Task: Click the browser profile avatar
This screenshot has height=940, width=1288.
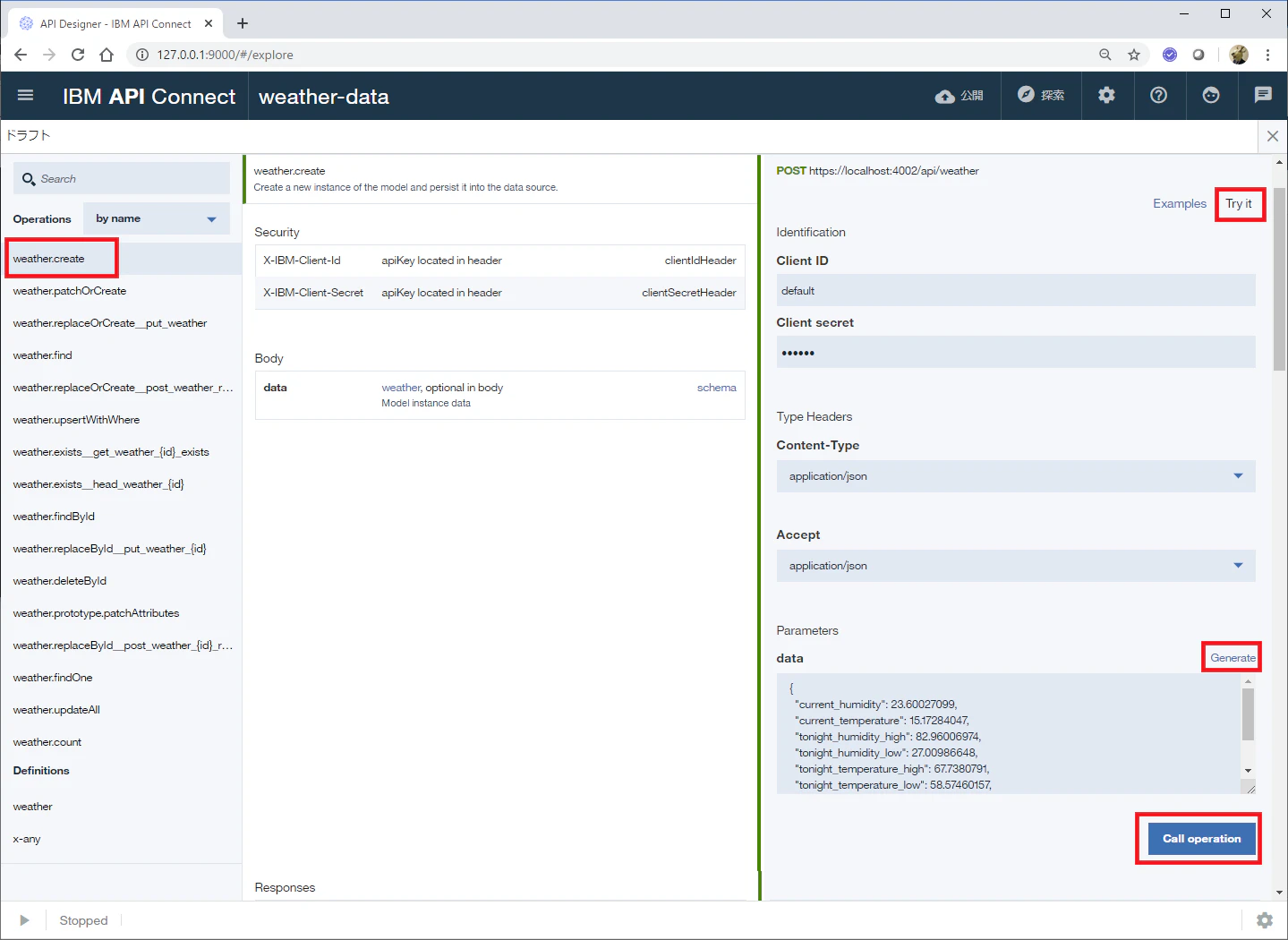Action: [x=1239, y=55]
